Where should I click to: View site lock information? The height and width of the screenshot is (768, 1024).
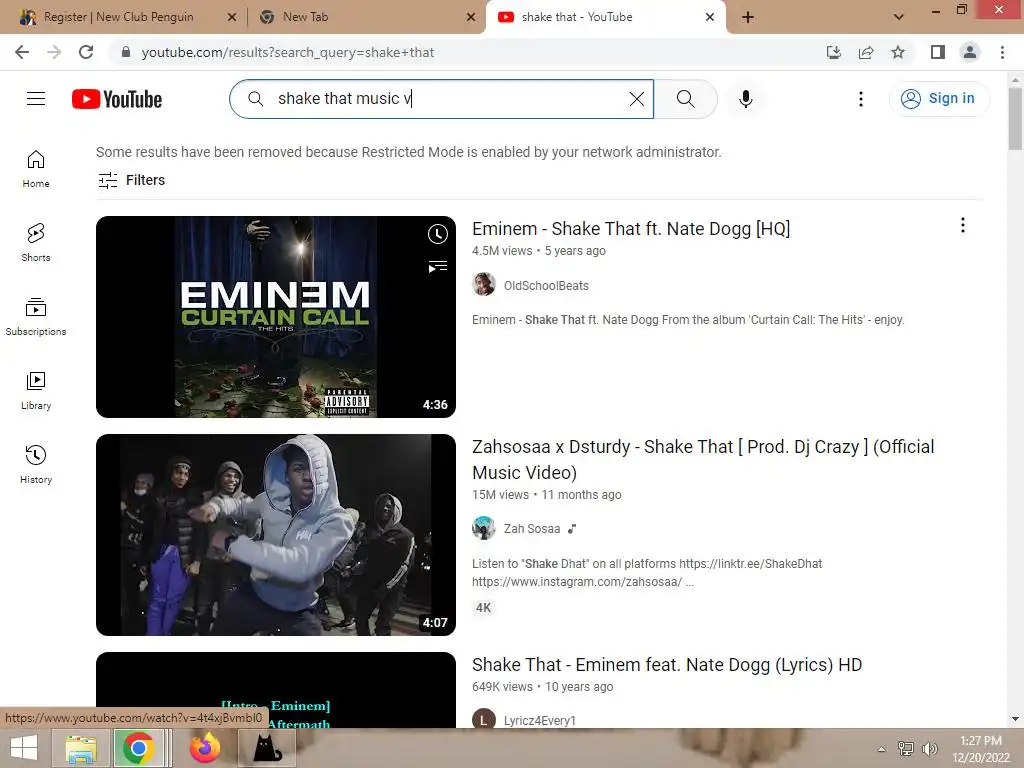pyautogui.click(x=126, y=52)
